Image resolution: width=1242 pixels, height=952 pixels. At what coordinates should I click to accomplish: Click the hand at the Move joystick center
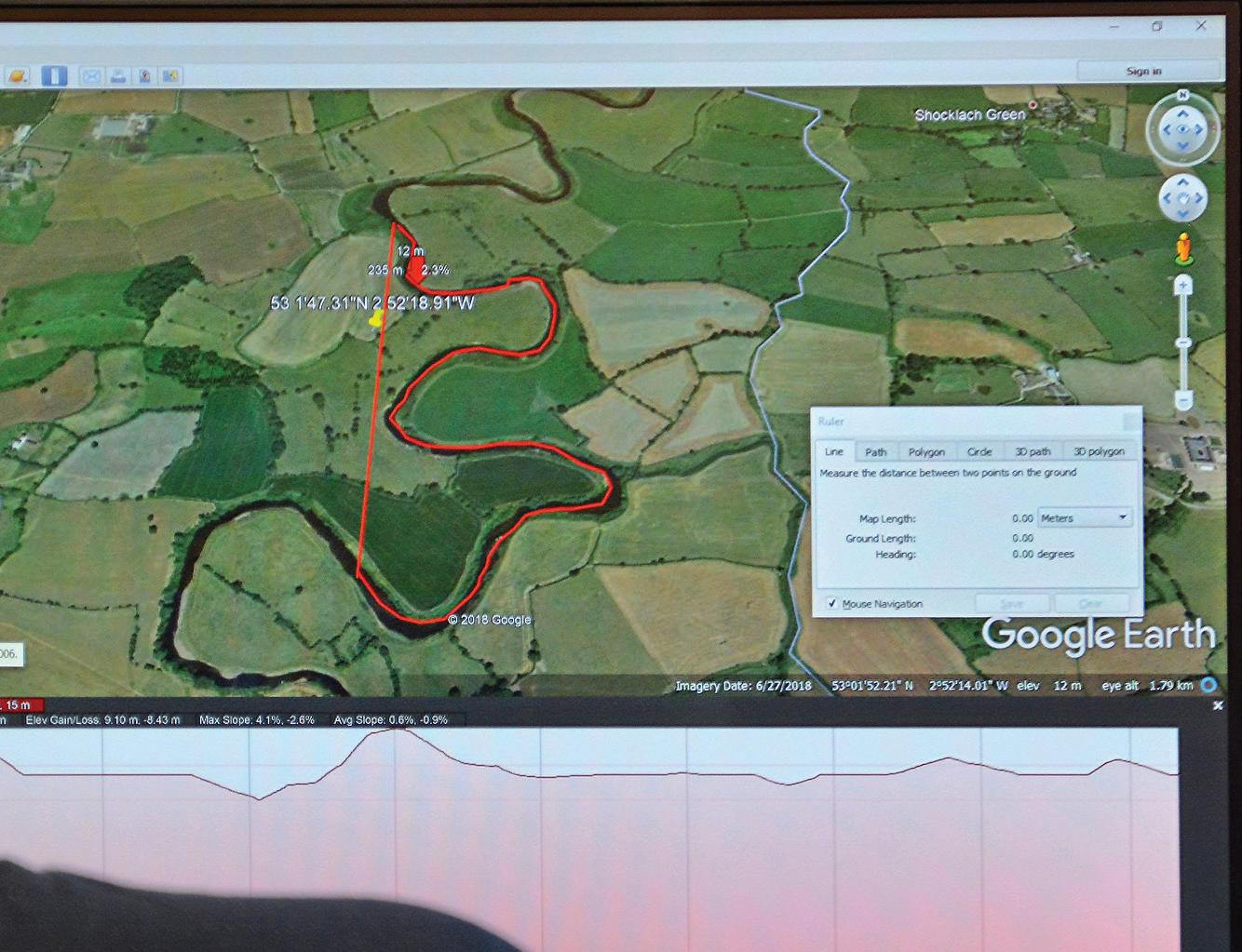[1183, 198]
